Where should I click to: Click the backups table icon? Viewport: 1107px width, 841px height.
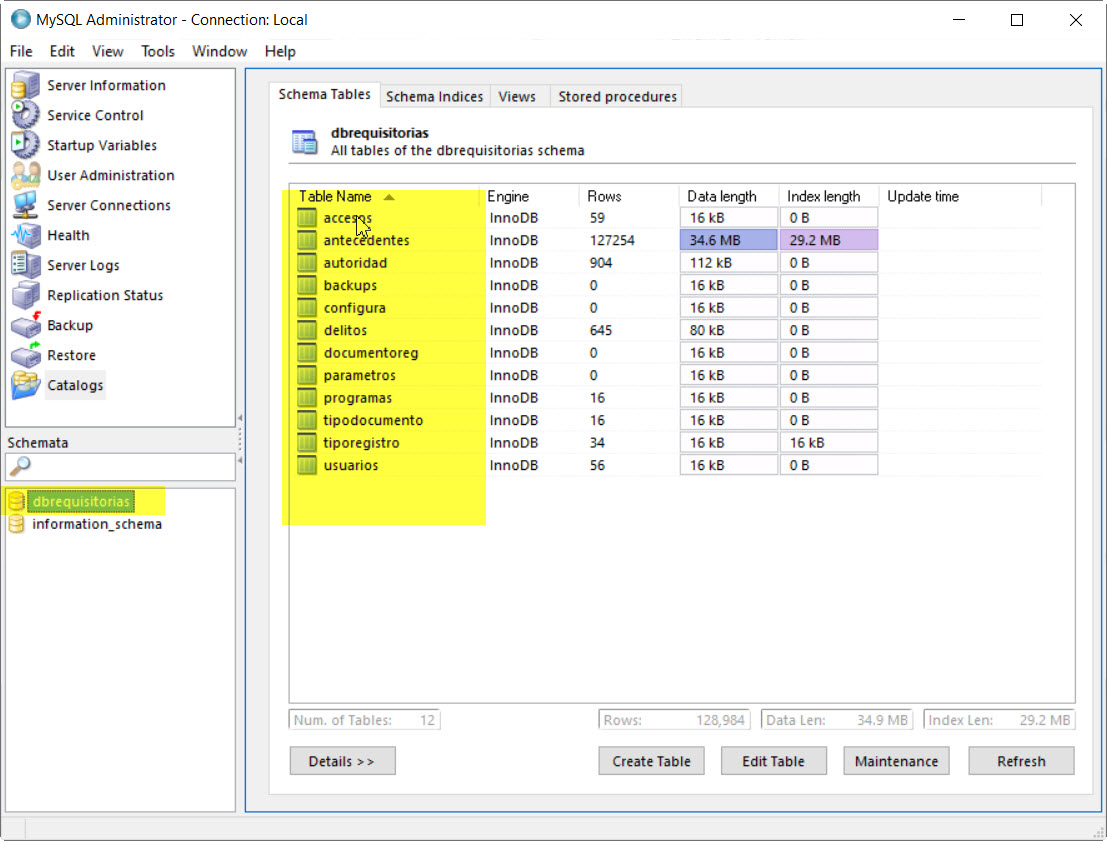[306, 285]
